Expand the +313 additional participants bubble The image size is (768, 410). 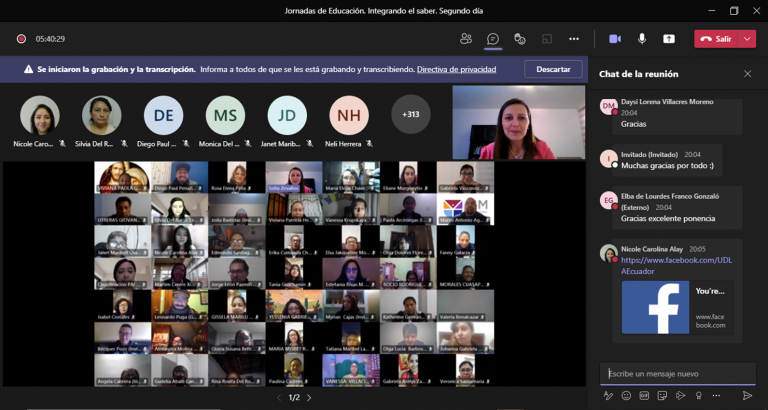pyautogui.click(x=410, y=114)
